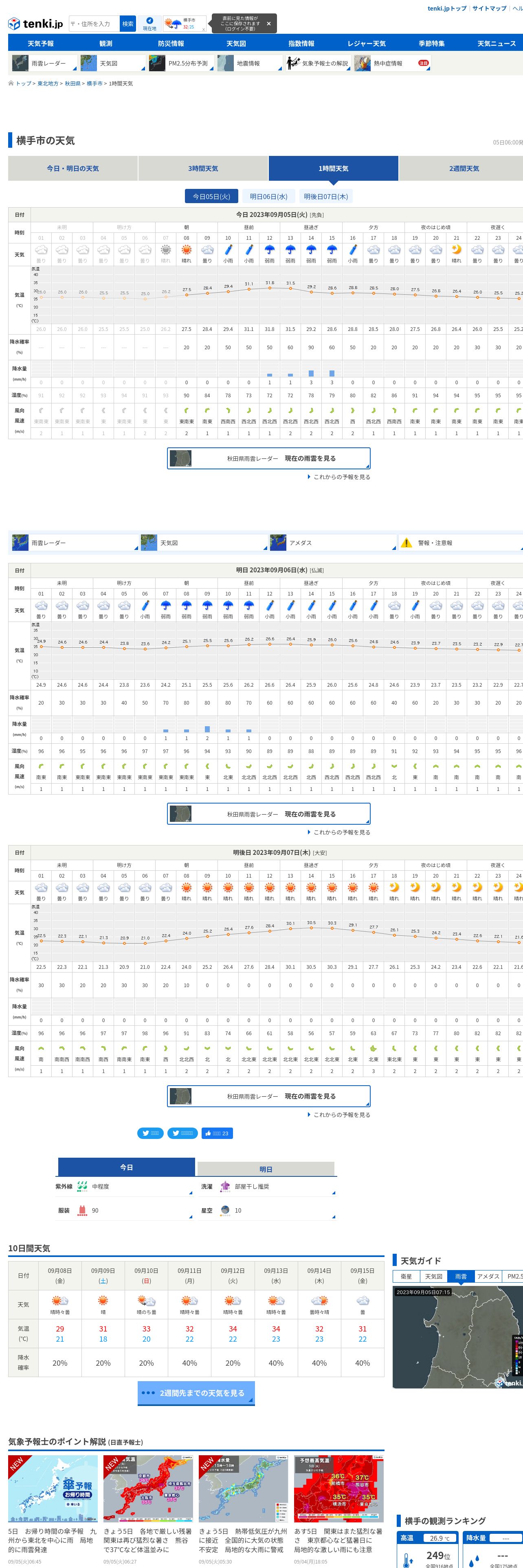Screen dimensions: 523x1568
Task: Jump to 明日06日(水) section
Action: click(x=268, y=197)
